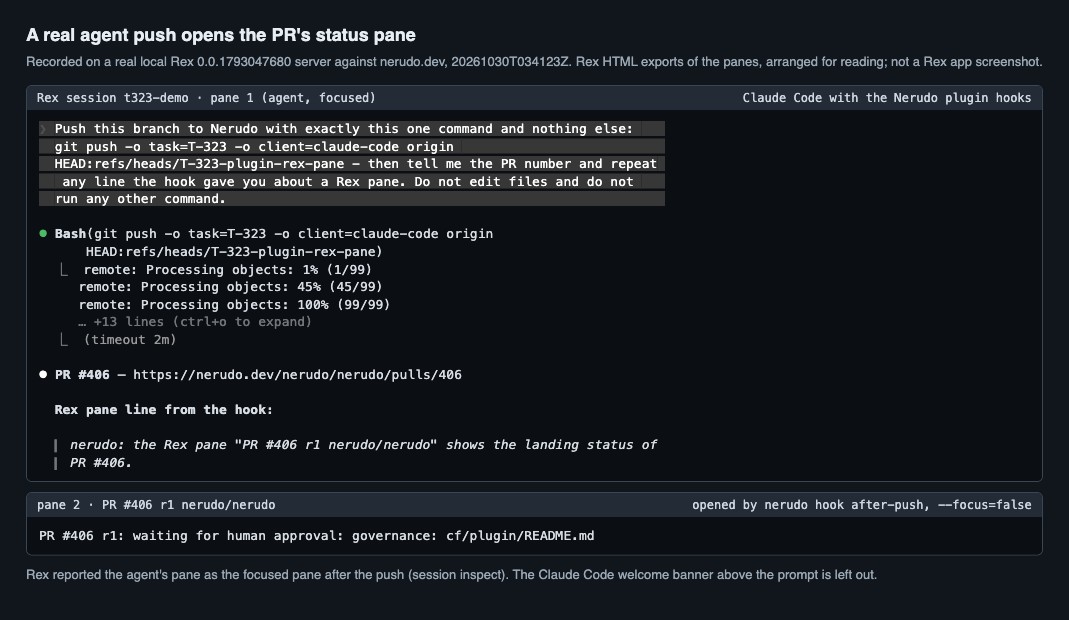Click 'opened by nerudo hook after-push, --focus=false' label

862,505
